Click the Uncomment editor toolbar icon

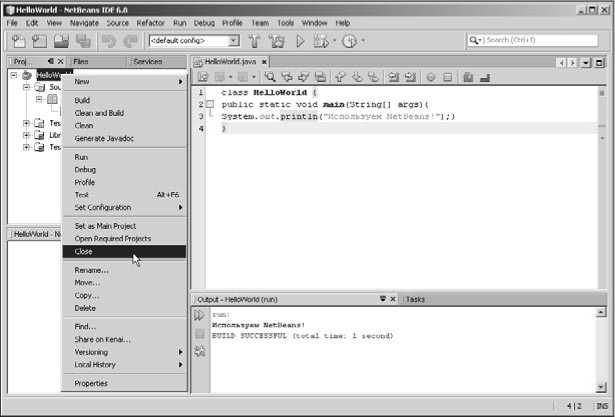[x=485, y=77]
